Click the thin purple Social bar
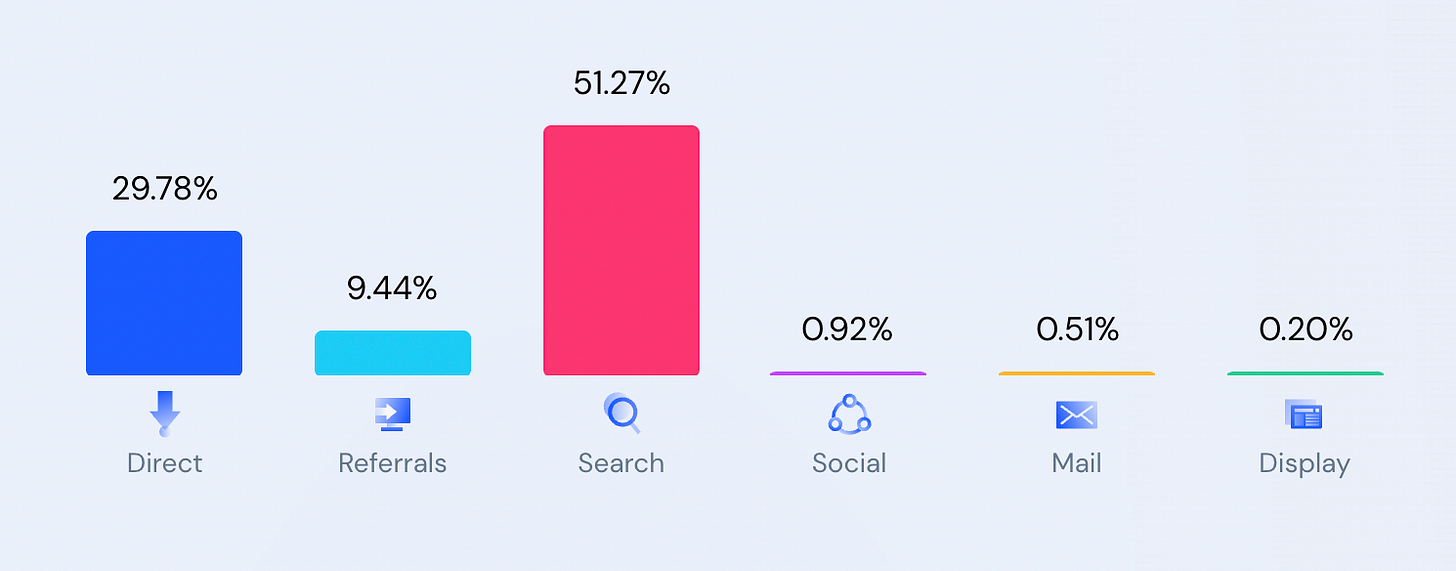1456x571 pixels. tap(848, 373)
